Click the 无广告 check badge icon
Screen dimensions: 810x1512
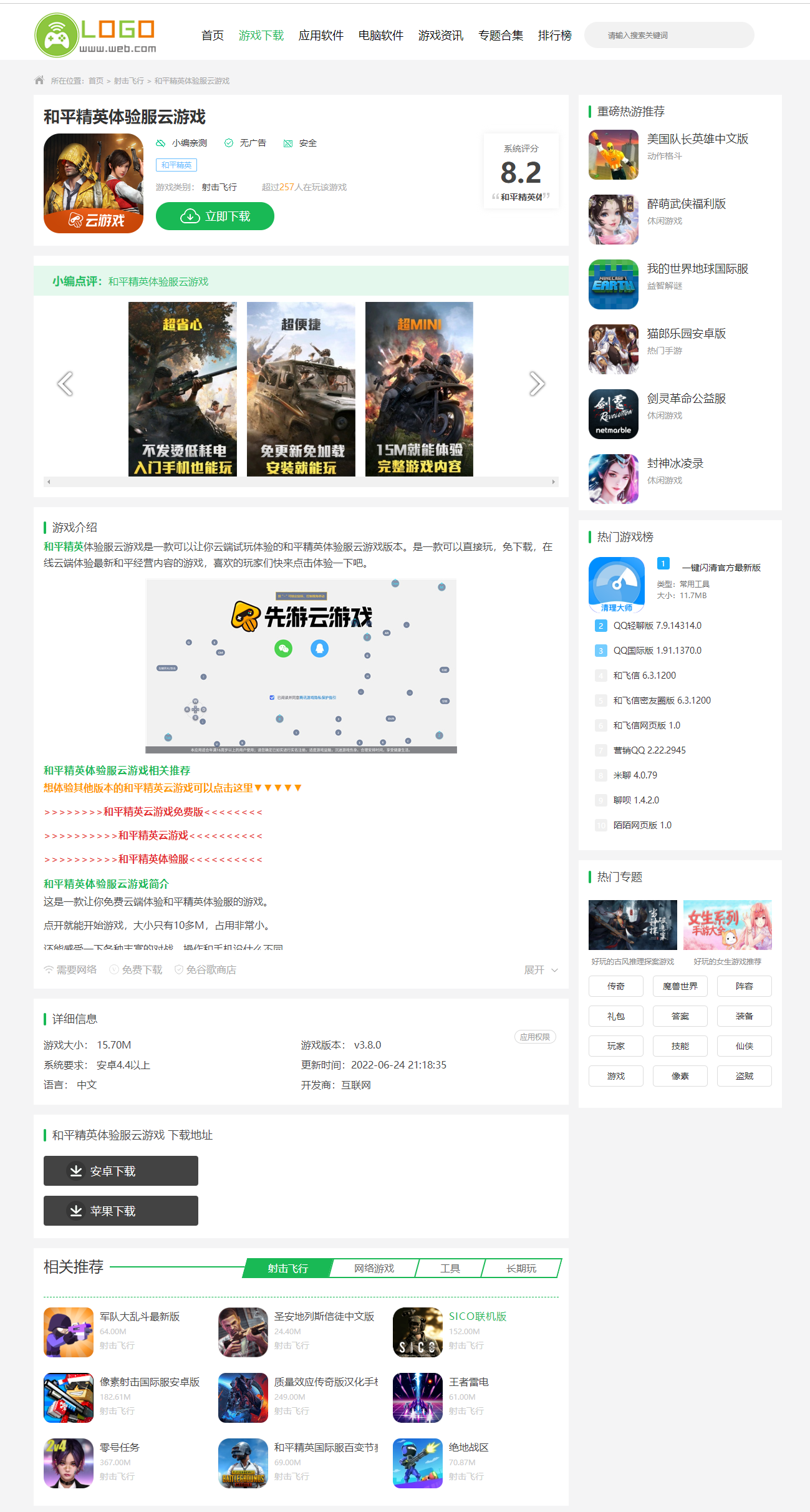tap(229, 143)
